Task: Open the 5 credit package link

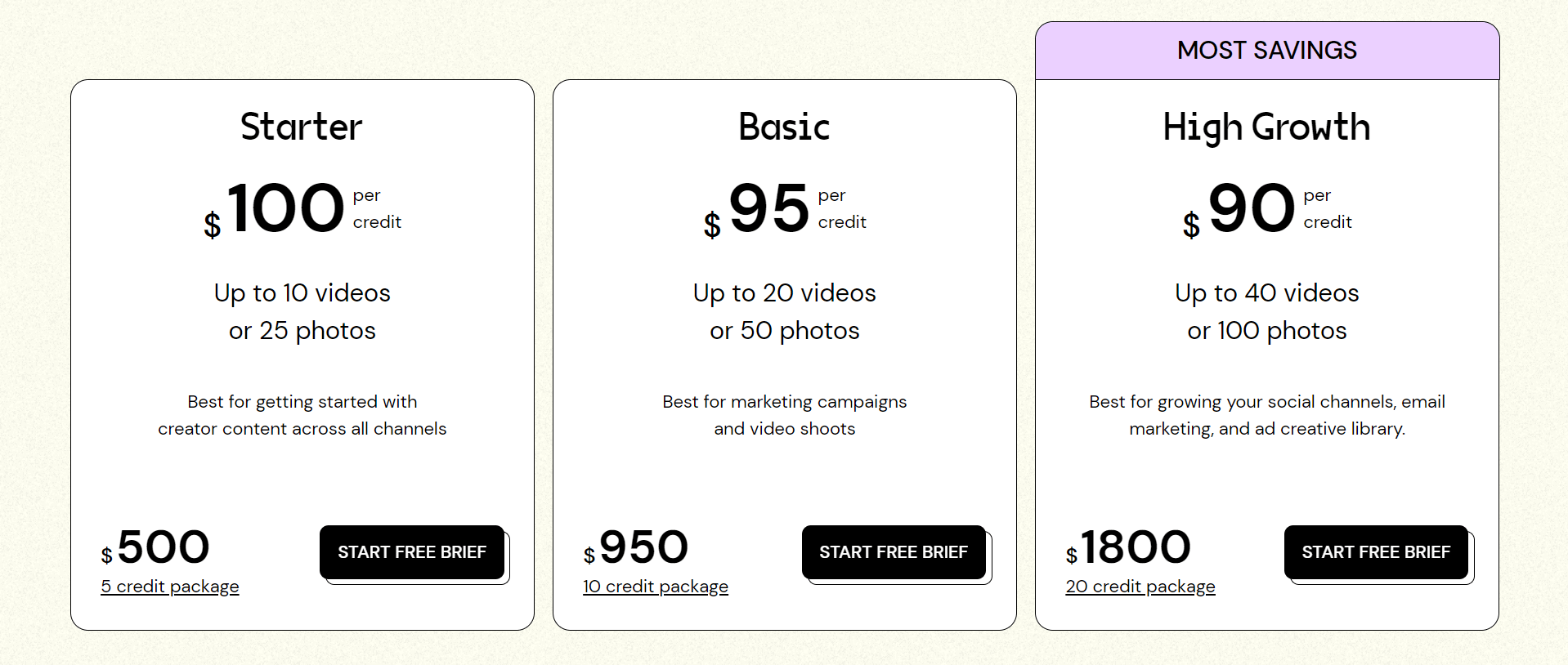Action: [170, 587]
